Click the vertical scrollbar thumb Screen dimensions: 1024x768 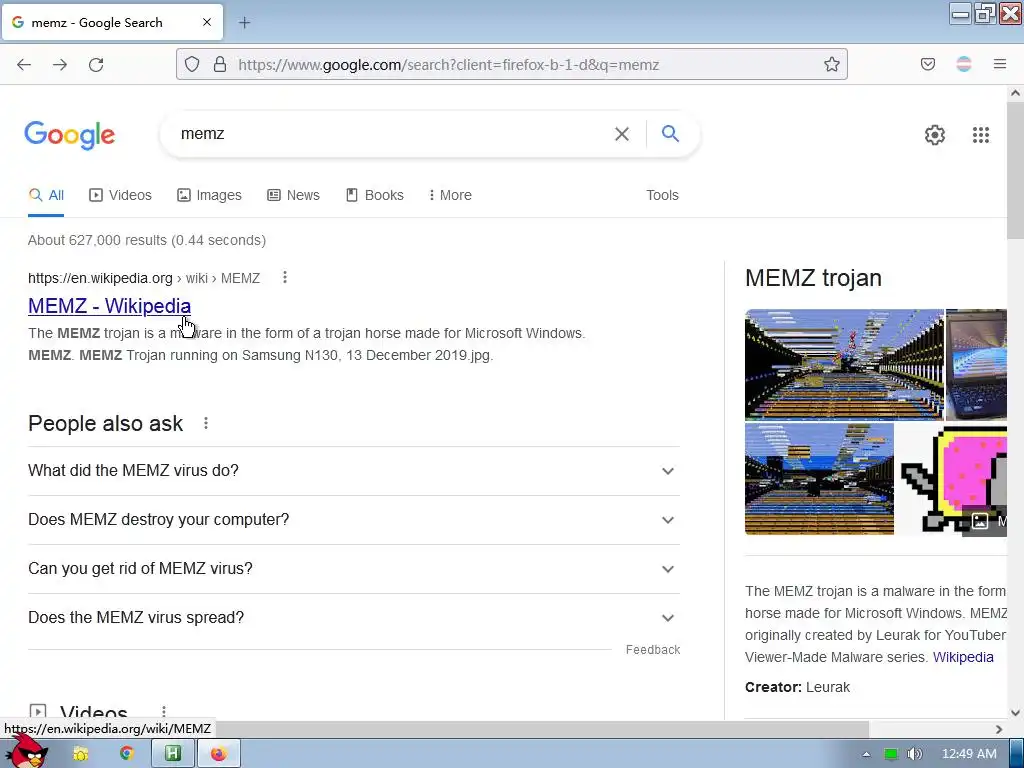1015,171
